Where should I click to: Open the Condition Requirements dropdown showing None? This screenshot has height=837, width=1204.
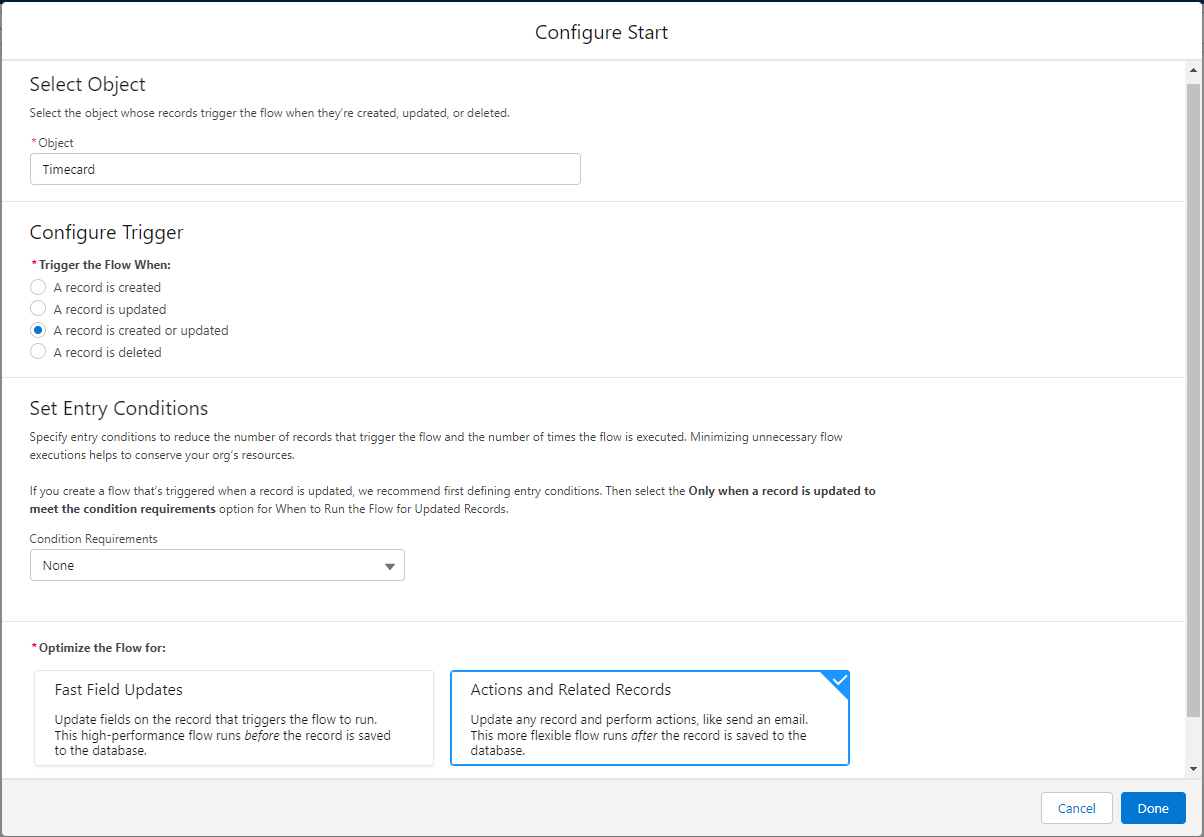(x=217, y=565)
